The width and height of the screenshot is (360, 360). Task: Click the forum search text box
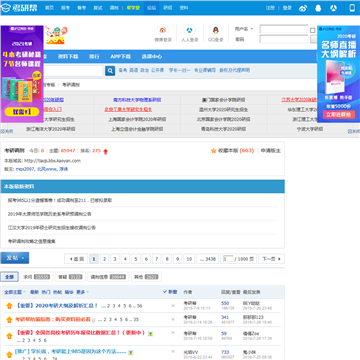[73, 71]
